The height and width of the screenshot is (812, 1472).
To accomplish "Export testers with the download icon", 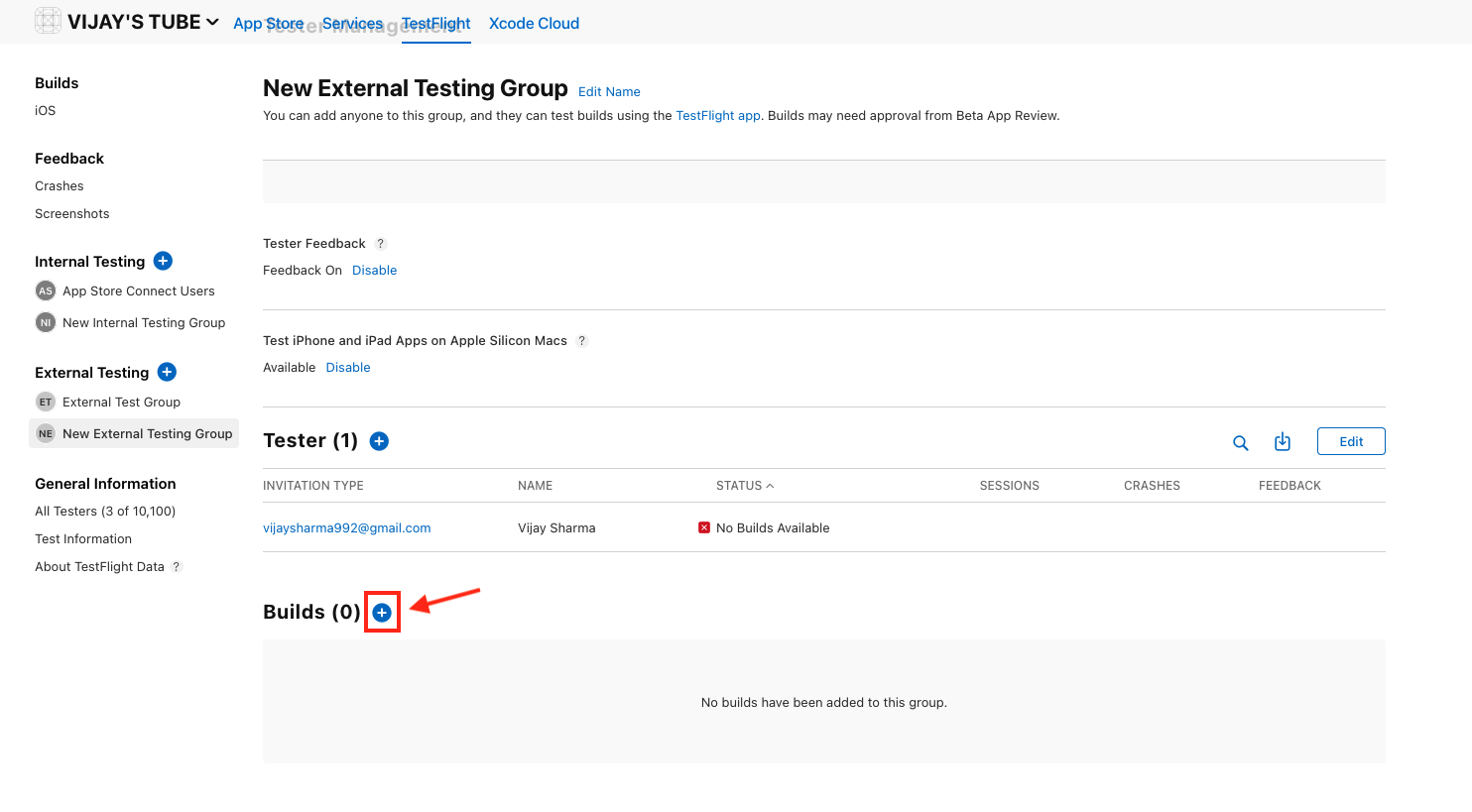I will click(1283, 441).
